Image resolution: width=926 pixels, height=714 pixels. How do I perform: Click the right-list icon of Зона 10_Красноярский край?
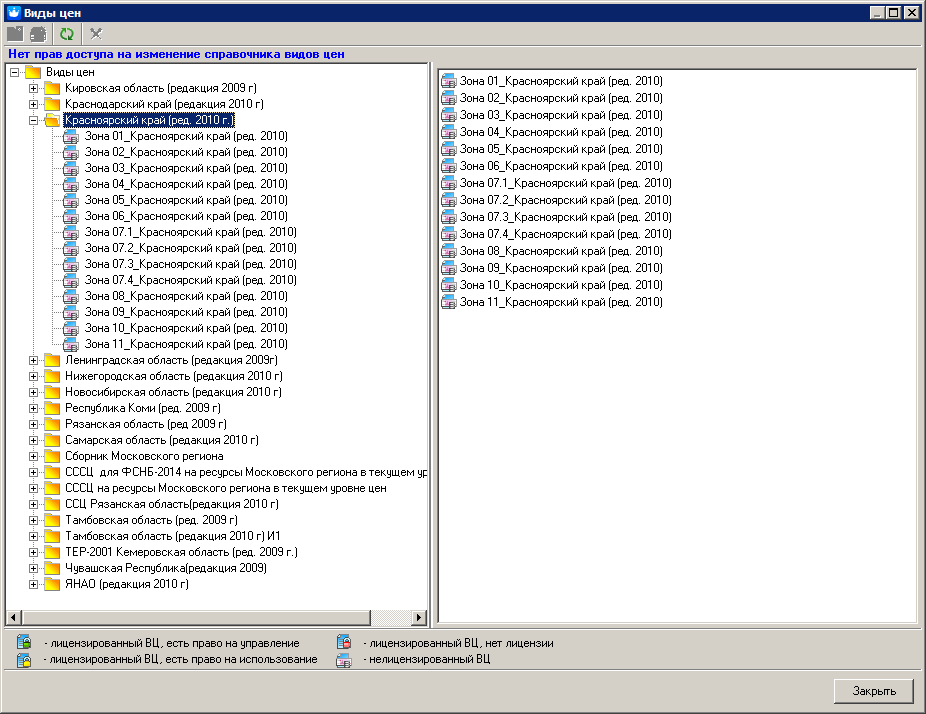pyautogui.click(x=449, y=285)
